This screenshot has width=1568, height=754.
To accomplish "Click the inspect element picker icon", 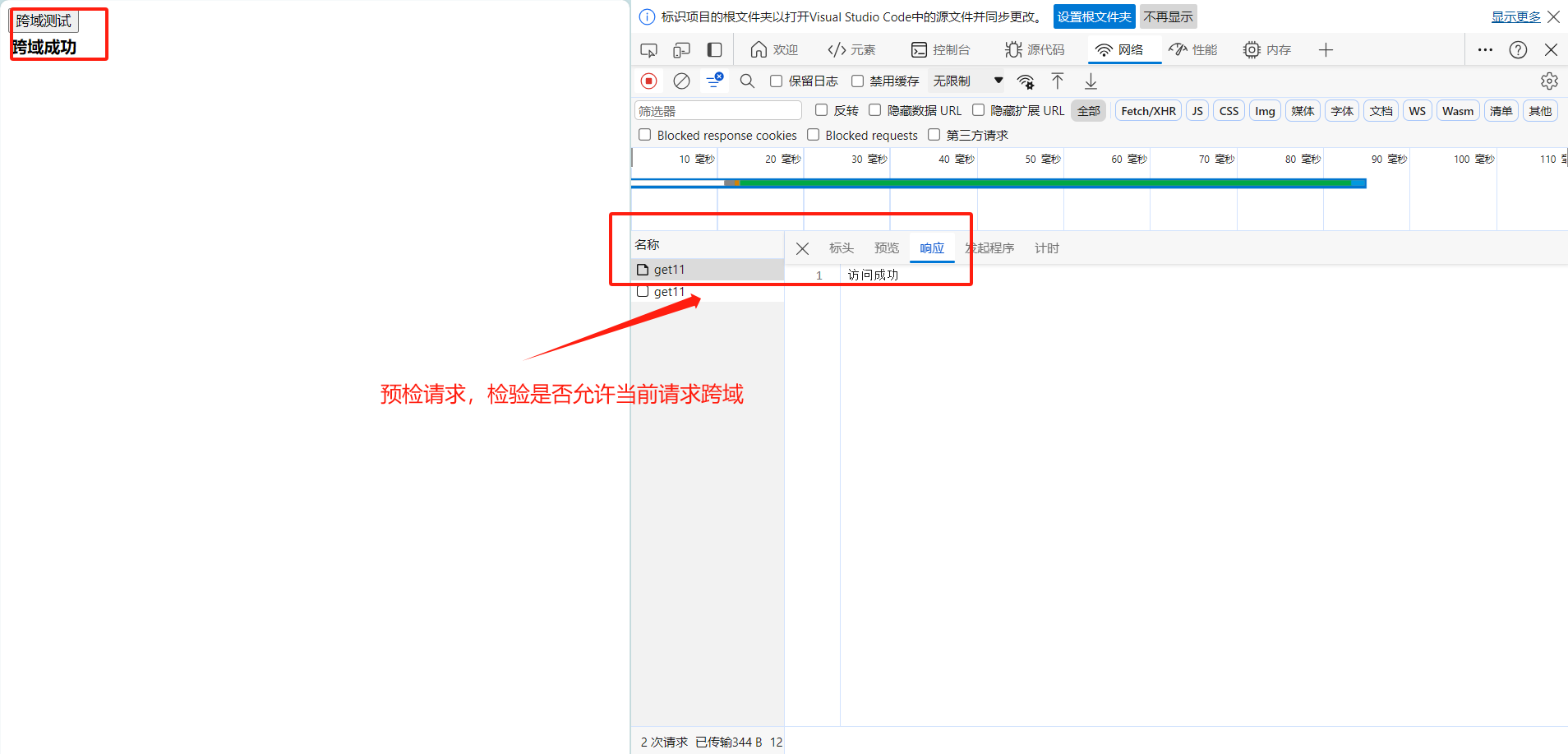I will pos(648,50).
